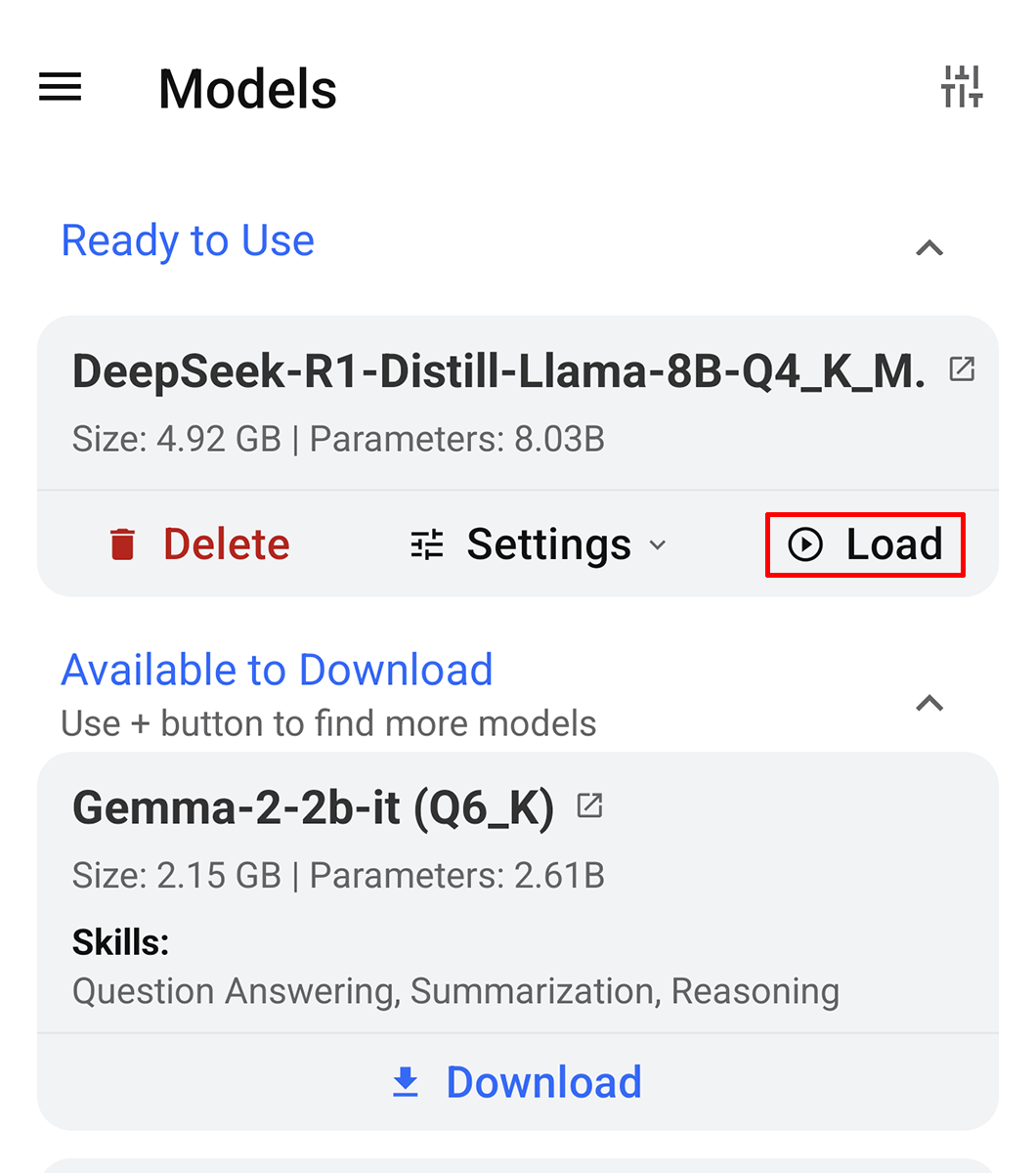Open the hamburger navigation menu

tap(61, 88)
